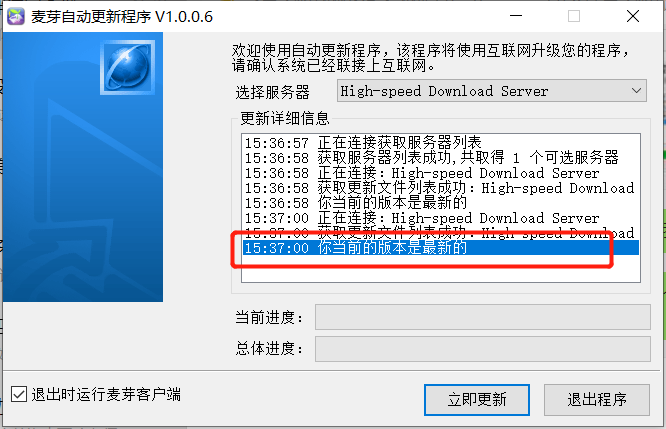The width and height of the screenshot is (666, 429).
Task: Click the 当前进度 progress bar
Action: (x=483, y=317)
